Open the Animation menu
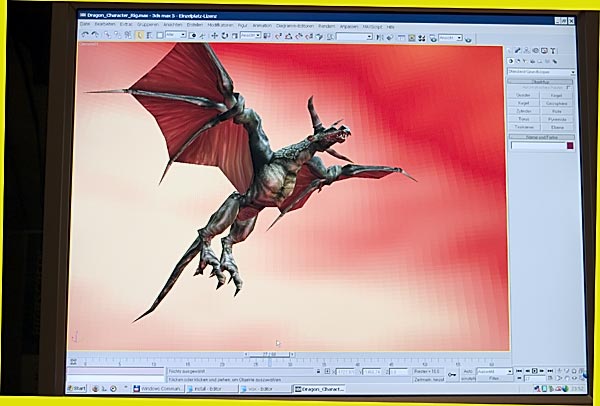 262,25
